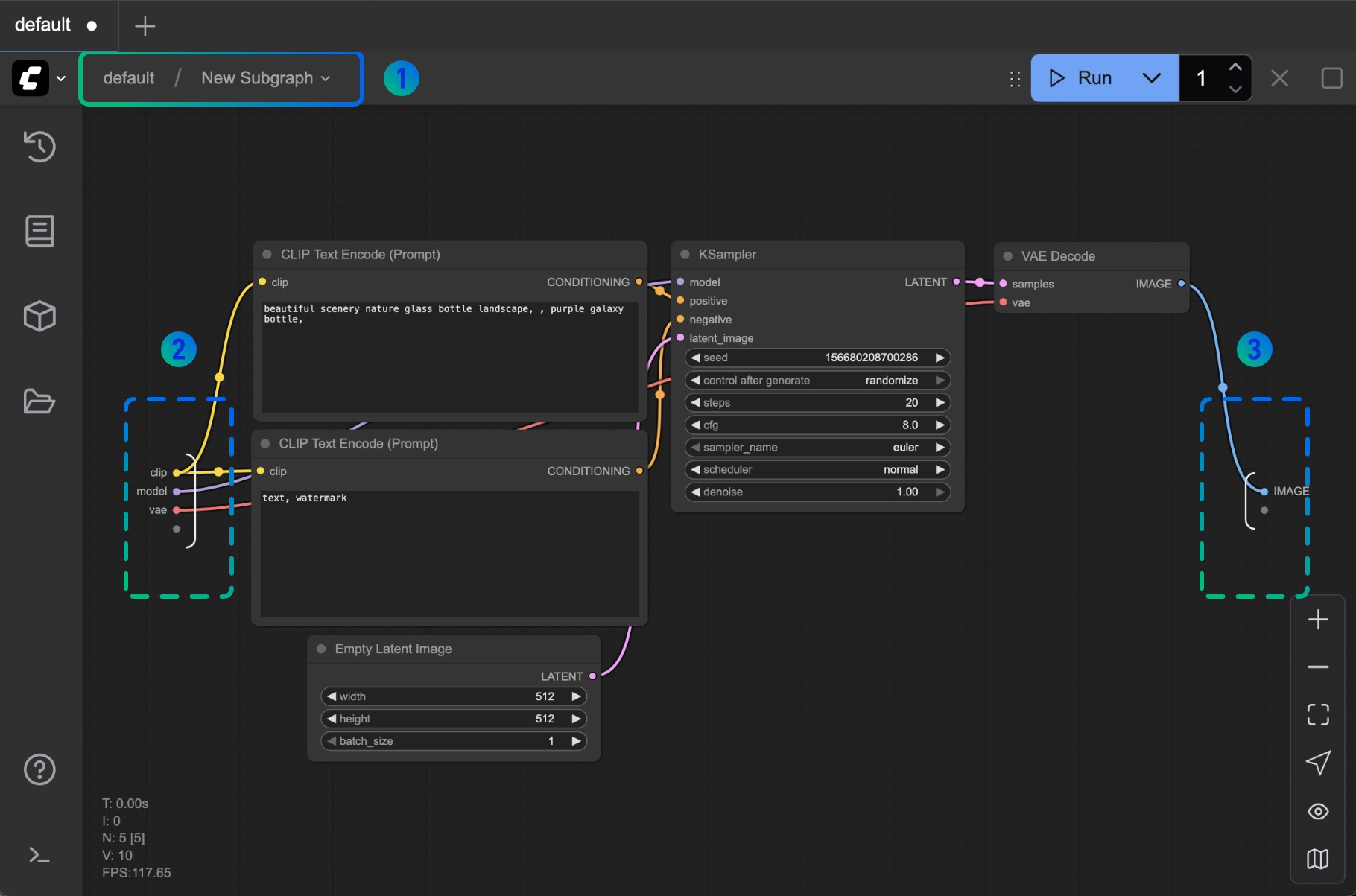The image size is (1356, 896).
Task: Open a new workflow tab with the plus button
Action: pos(145,26)
